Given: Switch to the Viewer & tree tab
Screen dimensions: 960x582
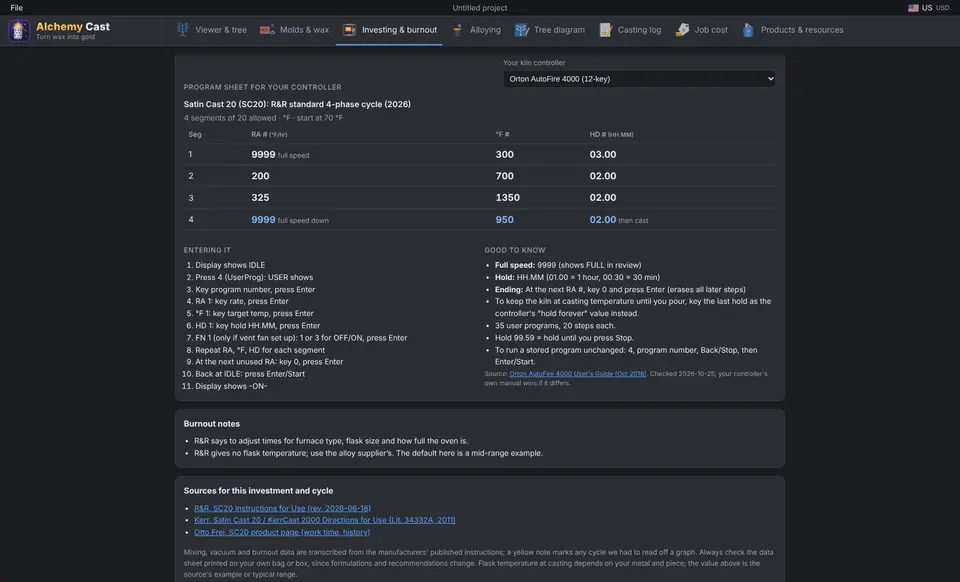Looking at the screenshot, I should coord(212,30).
